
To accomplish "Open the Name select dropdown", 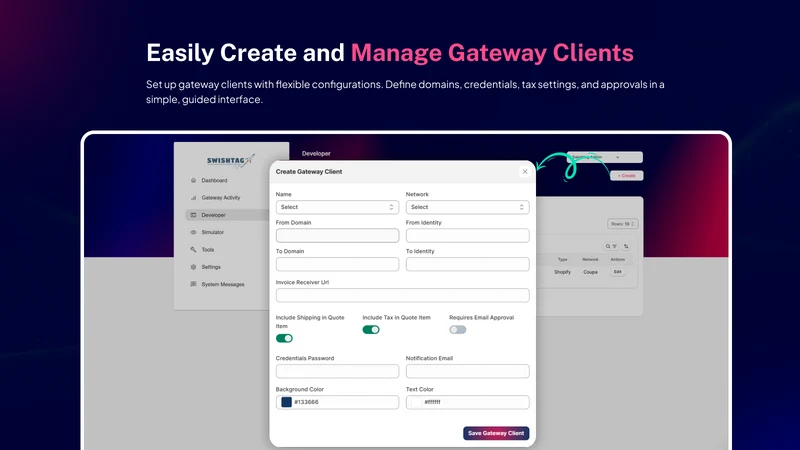I will [337, 207].
